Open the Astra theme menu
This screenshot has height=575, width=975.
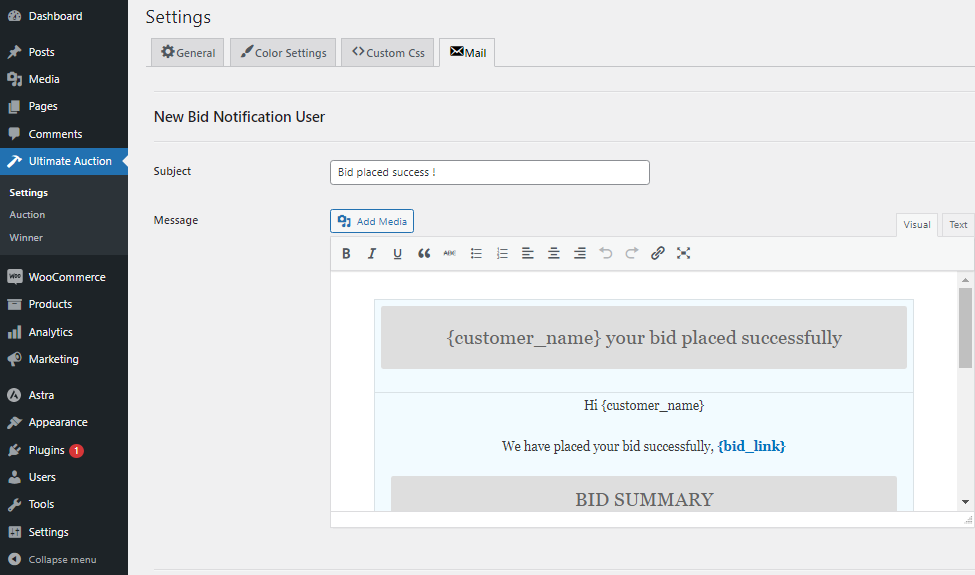(x=64, y=395)
